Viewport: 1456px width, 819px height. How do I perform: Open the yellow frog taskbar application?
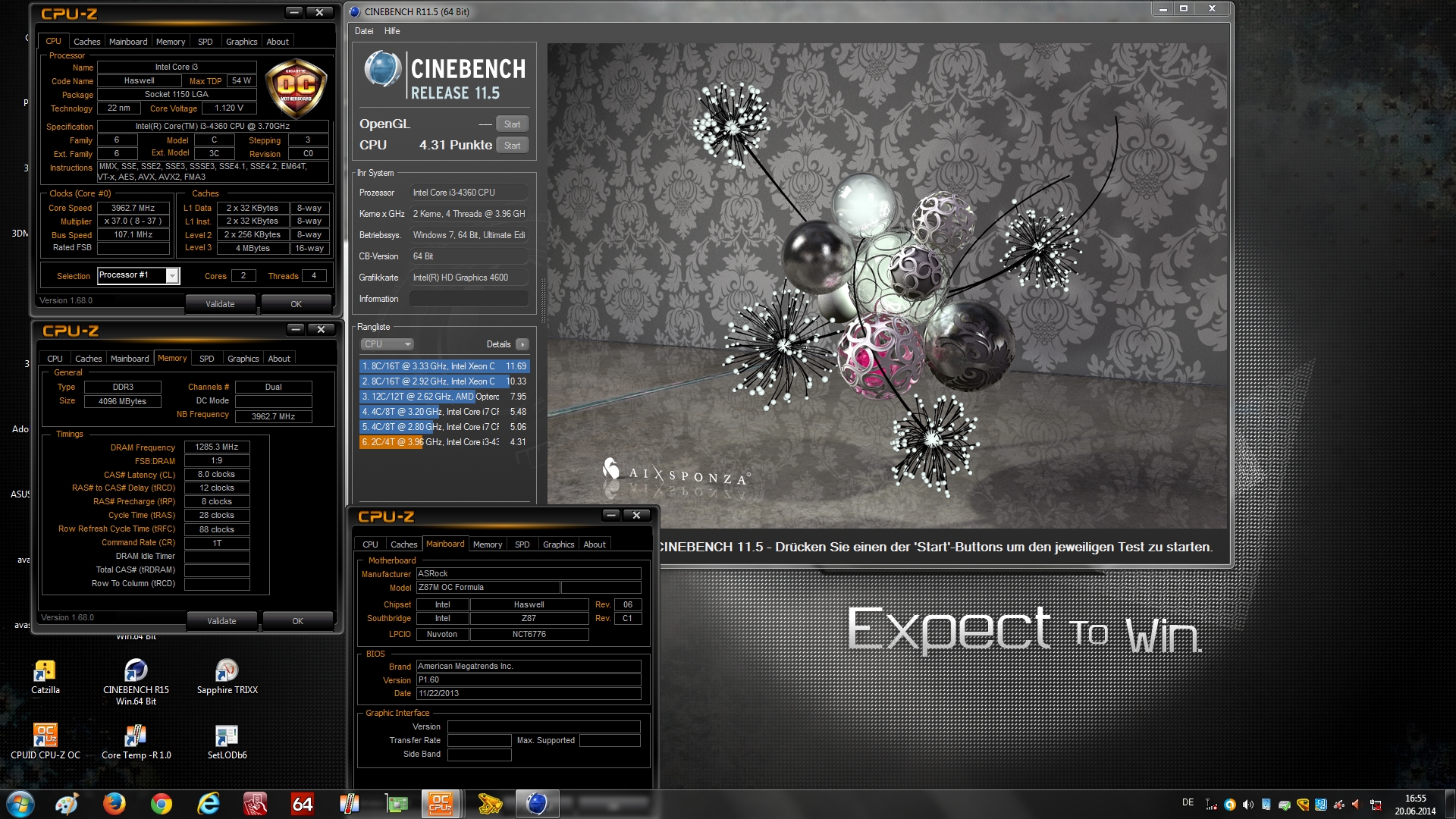(x=490, y=804)
